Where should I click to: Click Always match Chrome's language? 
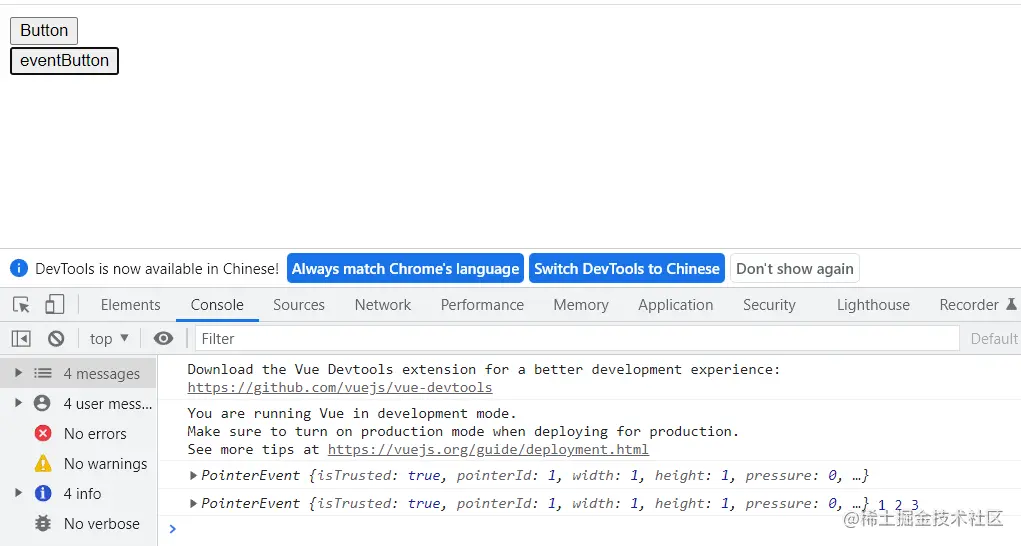(x=405, y=268)
